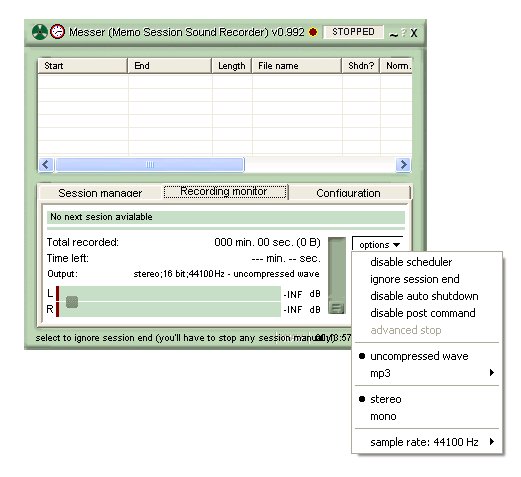Screen dimensions: 521x477
Task: Click 'stereo;16 bit;44100Hz - uncompressed wave' text
Action: coord(226,274)
